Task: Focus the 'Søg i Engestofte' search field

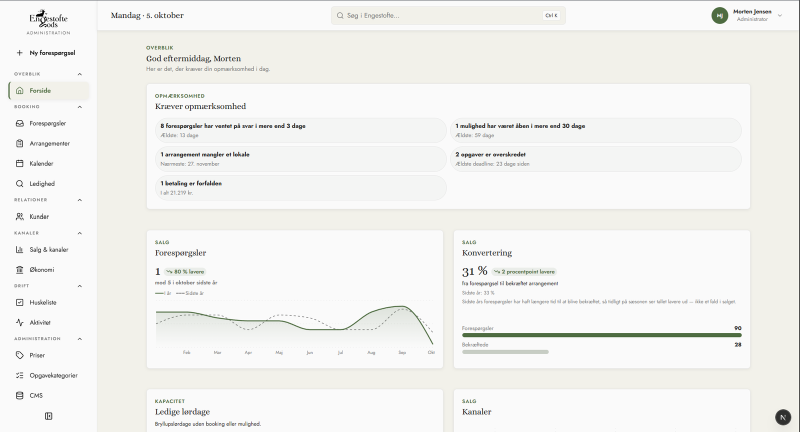Action: pos(448,15)
